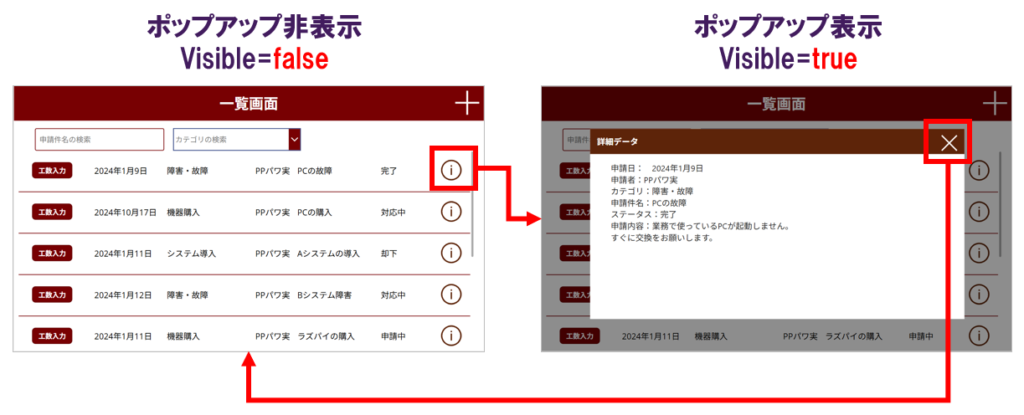Click the dimmed plus icon behind the popup
Viewport: 1024px width, 415px height.
994,103
